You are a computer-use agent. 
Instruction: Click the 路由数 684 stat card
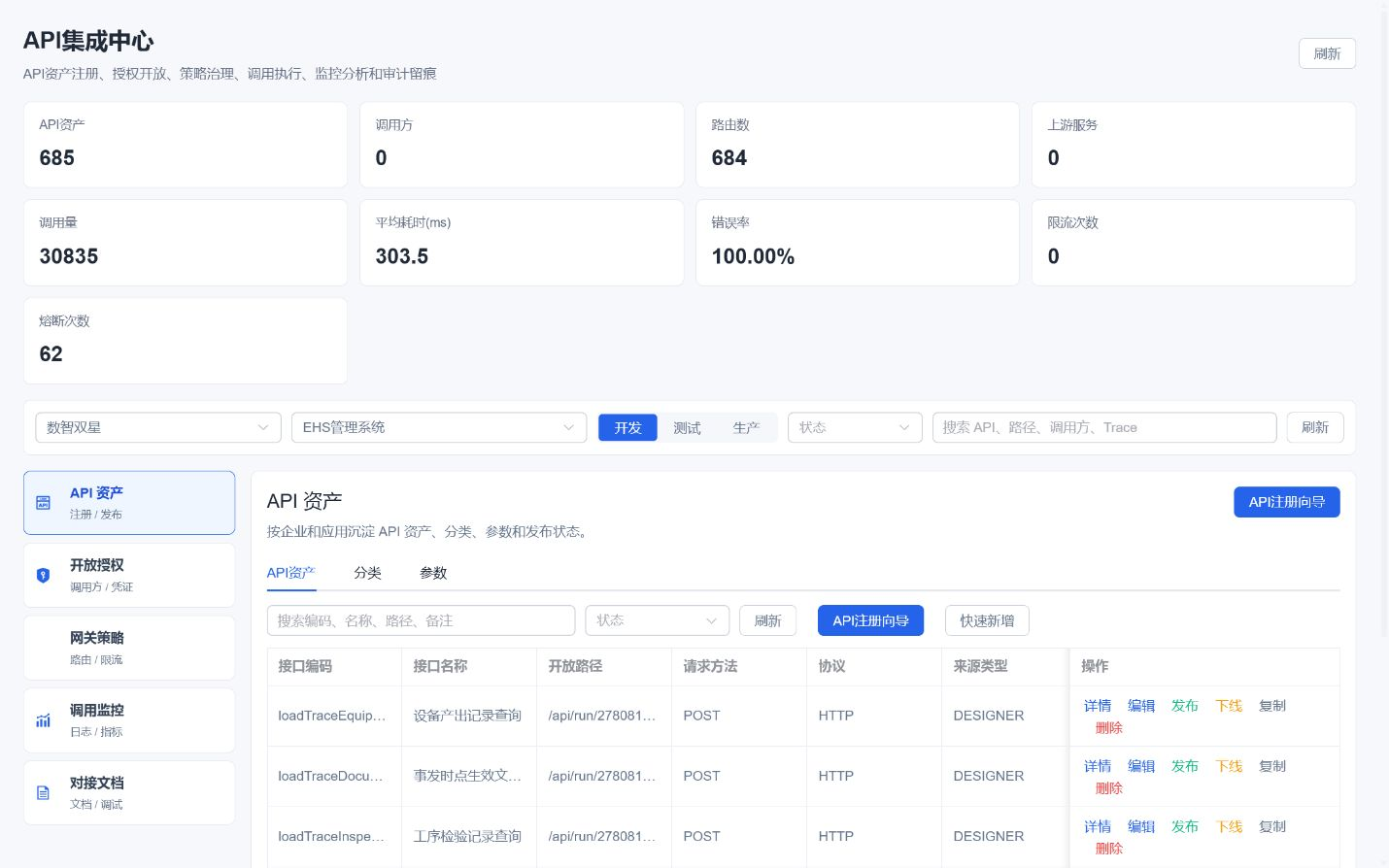pyautogui.click(x=858, y=145)
